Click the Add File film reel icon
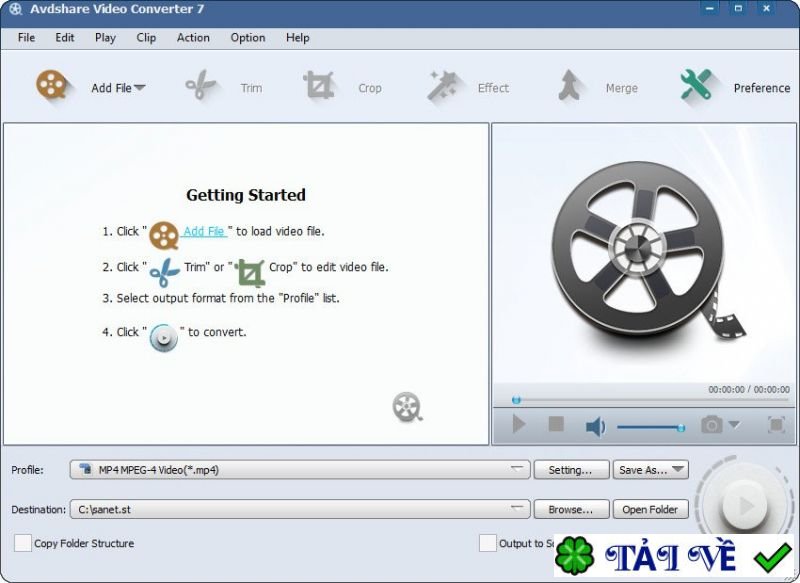This screenshot has width=800, height=583. click(x=52, y=85)
